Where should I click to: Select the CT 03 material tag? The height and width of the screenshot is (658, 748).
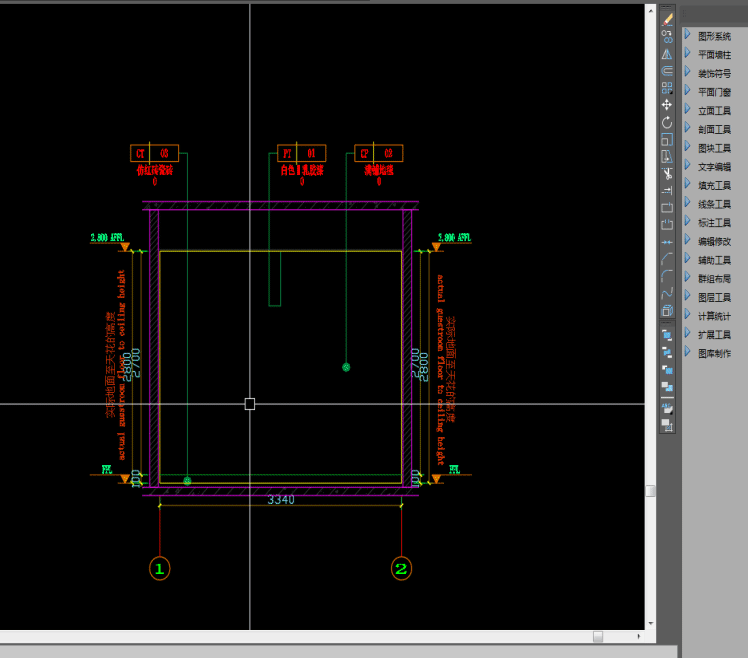pos(155,153)
